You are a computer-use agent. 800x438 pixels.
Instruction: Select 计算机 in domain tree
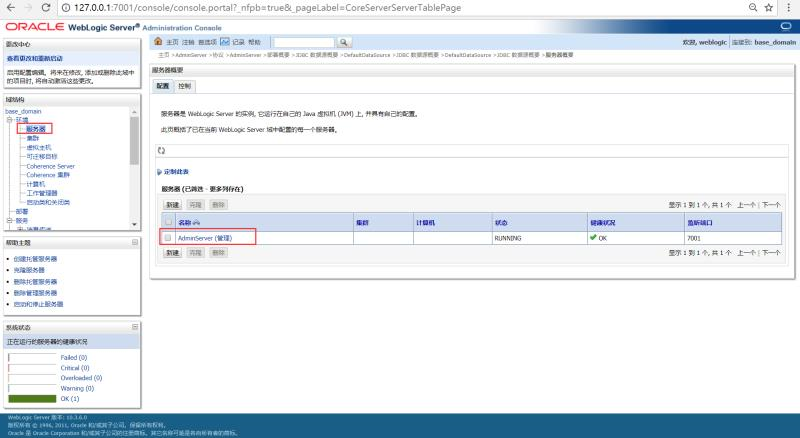(36, 184)
